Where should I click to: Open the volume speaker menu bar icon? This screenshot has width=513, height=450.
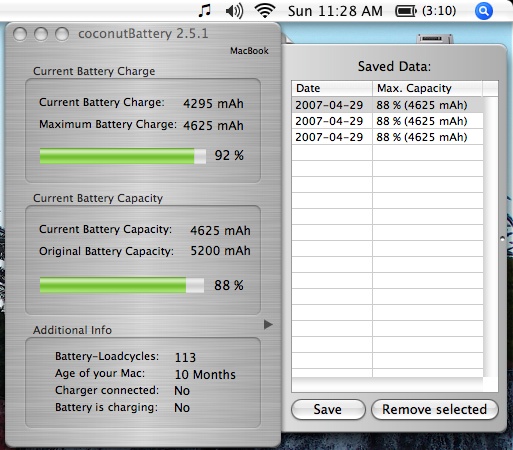[x=234, y=11]
